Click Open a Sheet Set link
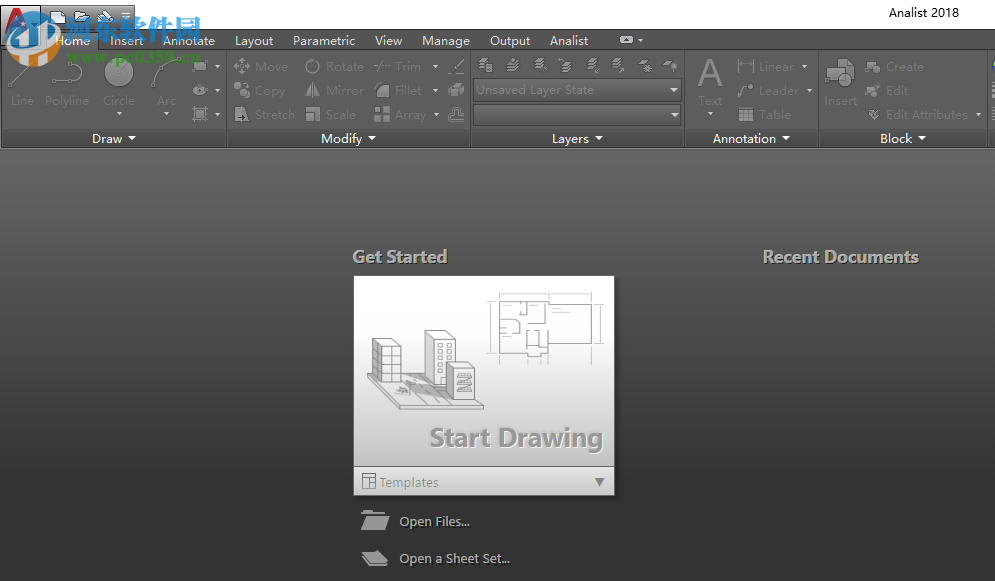The height and width of the screenshot is (581, 995). (454, 559)
